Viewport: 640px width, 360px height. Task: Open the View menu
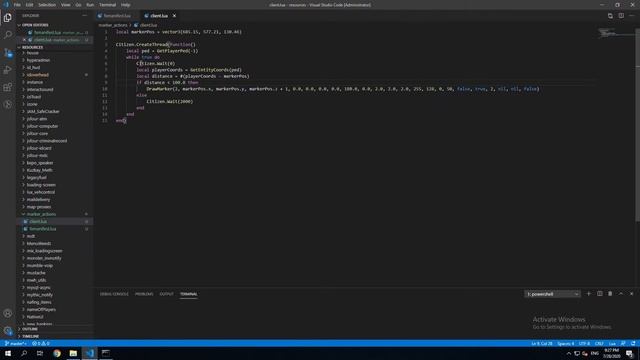(x=65, y=5)
